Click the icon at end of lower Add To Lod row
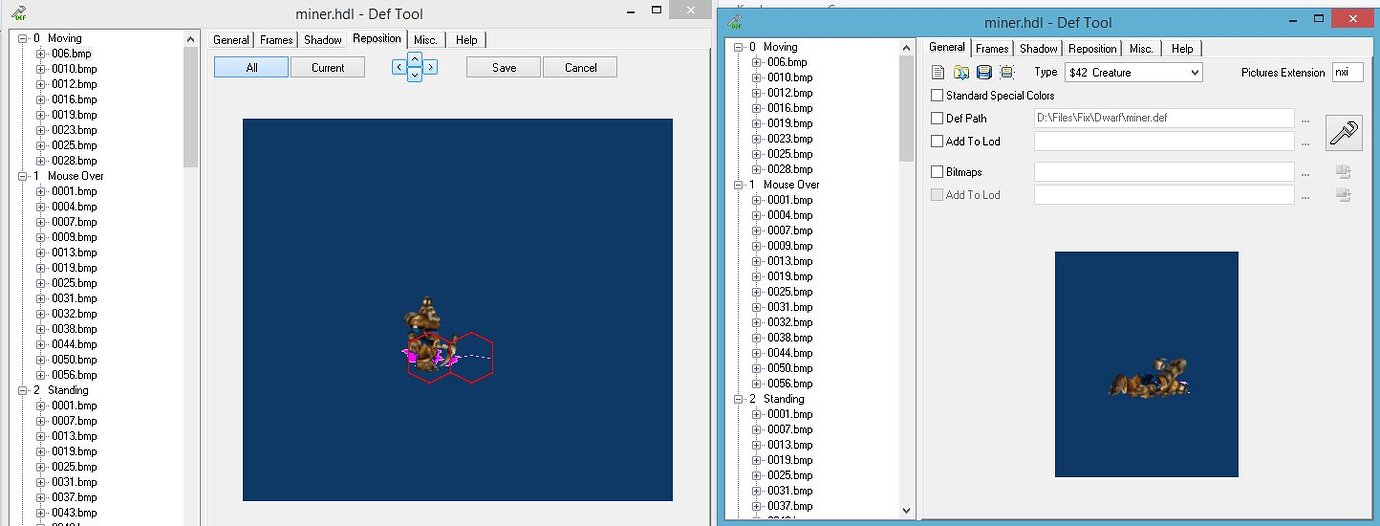1380x526 pixels. (1343, 195)
